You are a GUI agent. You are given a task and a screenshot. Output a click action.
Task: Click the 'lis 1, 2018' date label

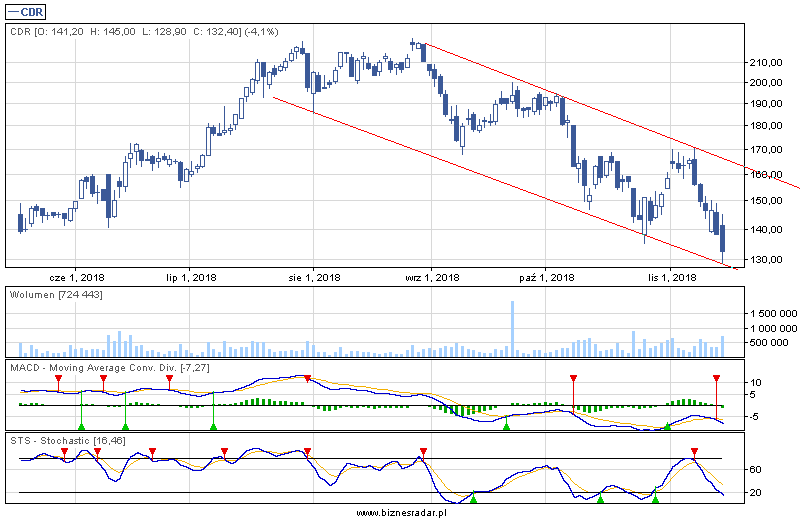pyautogui.click(x=669, y=277)
